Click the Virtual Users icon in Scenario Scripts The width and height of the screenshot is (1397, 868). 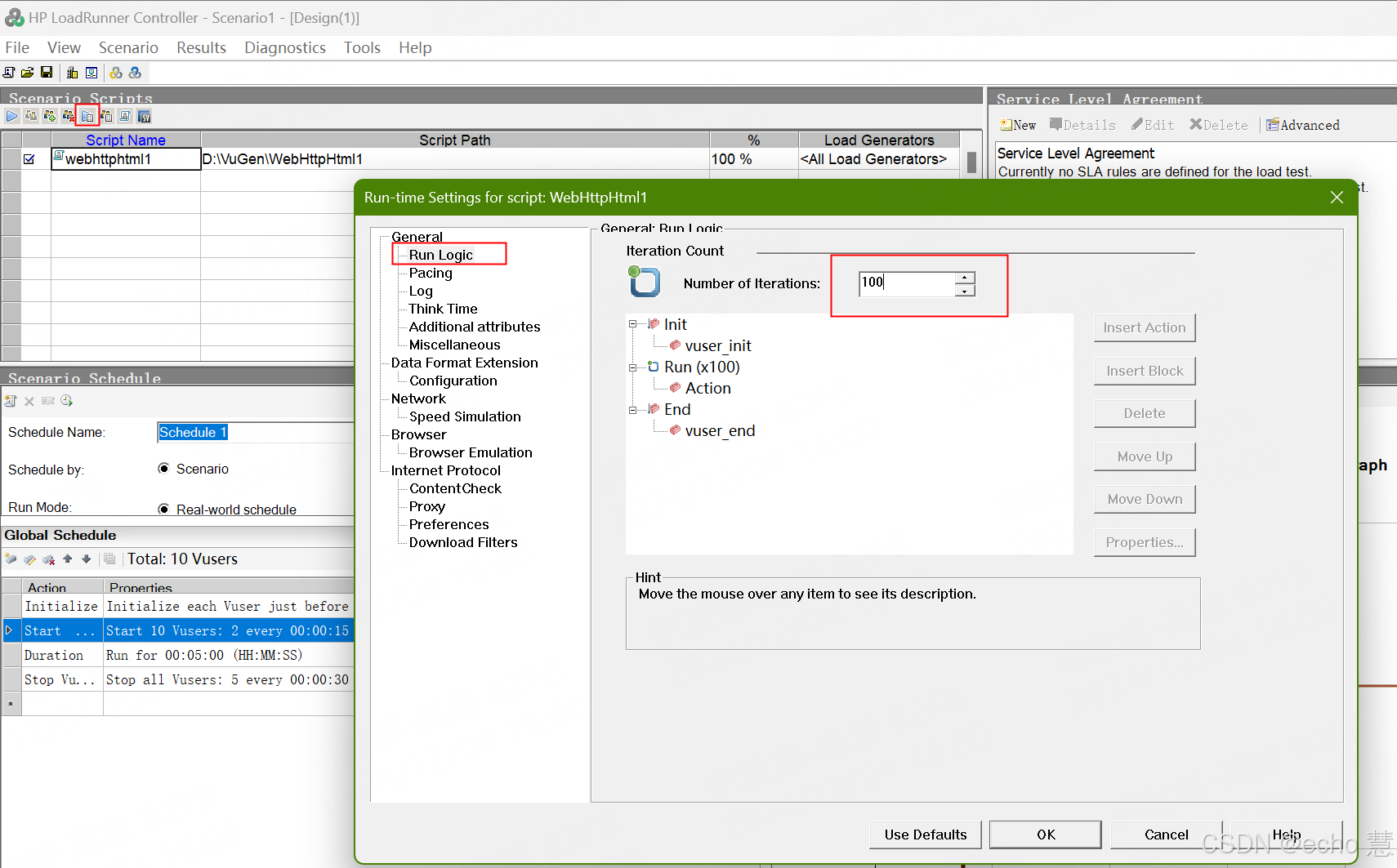click(x=31, y=116)
